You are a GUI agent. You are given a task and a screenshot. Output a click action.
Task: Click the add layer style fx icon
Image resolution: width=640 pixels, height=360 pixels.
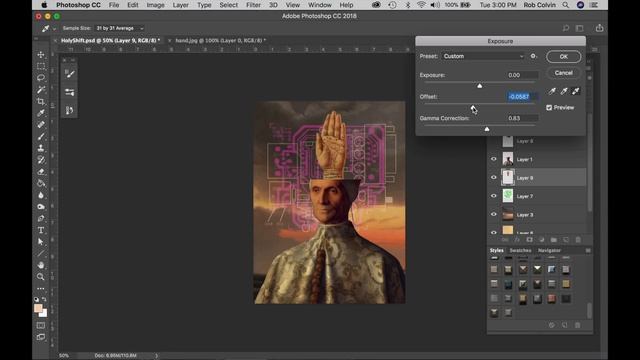[517, 240]
